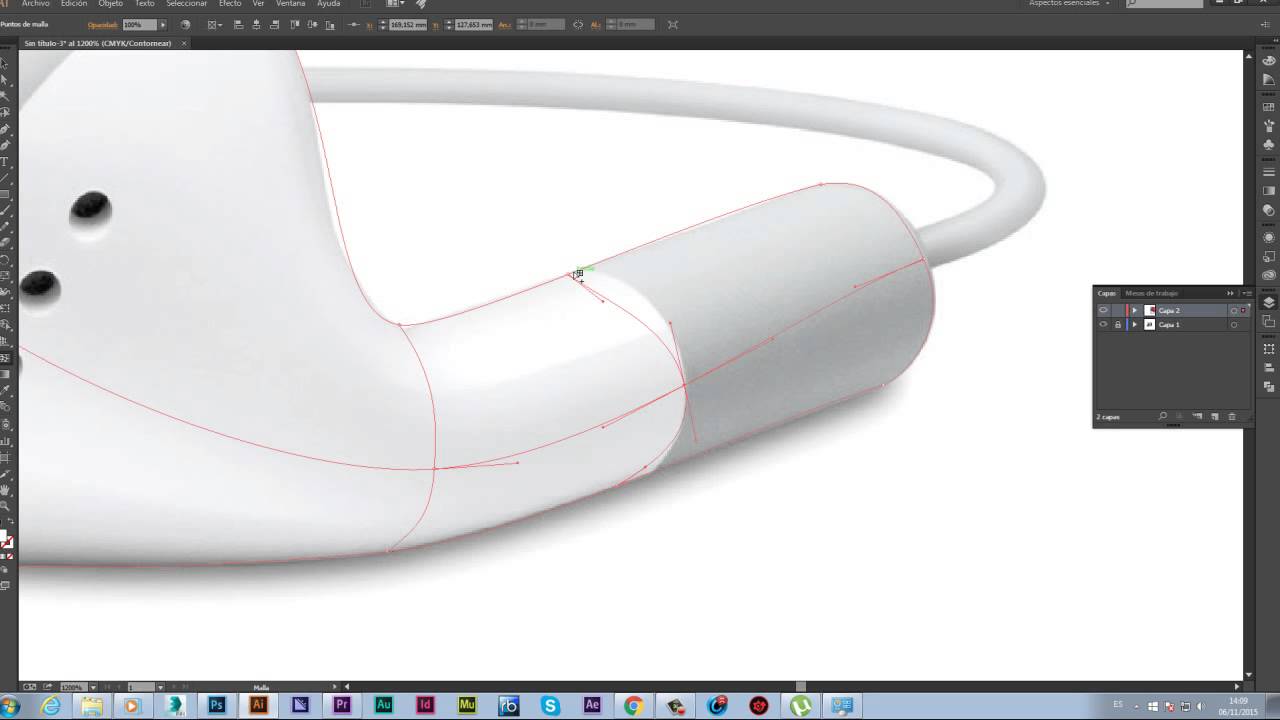Expand the Capa 2 layer triangle
Screen dimensions: 1280x720
1134,311
